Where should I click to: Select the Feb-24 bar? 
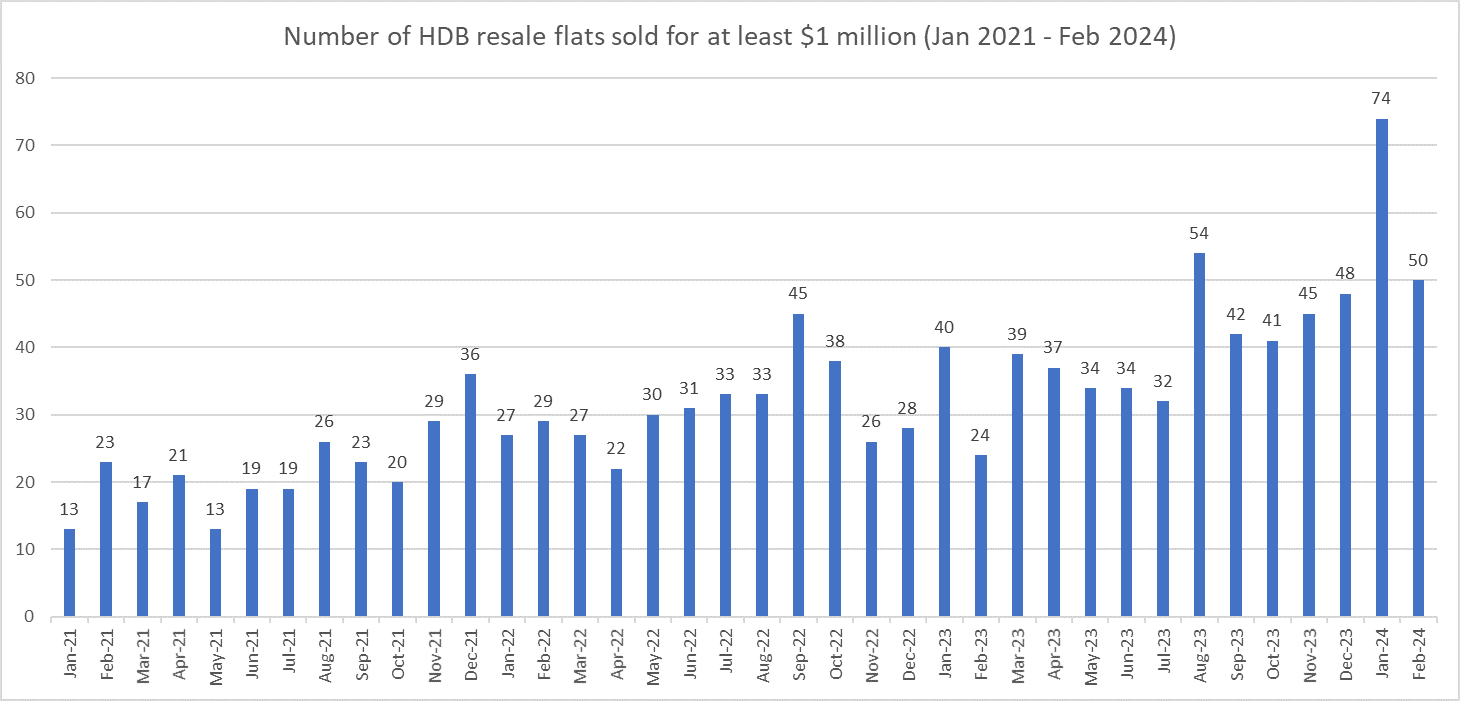click(1418, 448)
